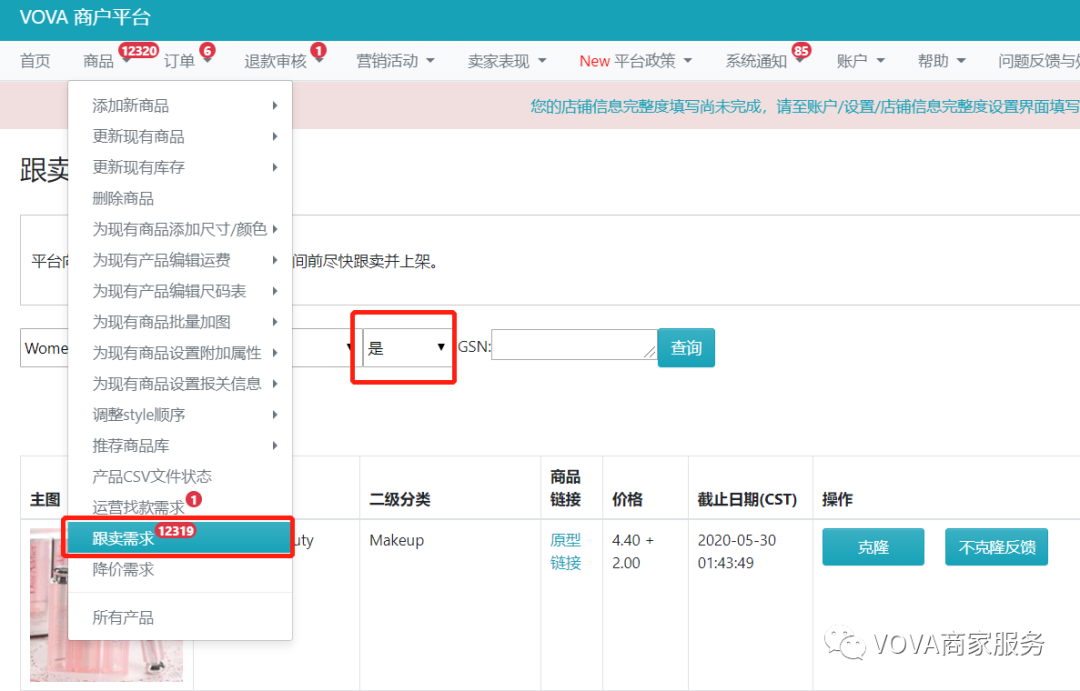Screen dimensions: 1080x691
Task: Click the 首页 menu item
Action: pos(35,60)
